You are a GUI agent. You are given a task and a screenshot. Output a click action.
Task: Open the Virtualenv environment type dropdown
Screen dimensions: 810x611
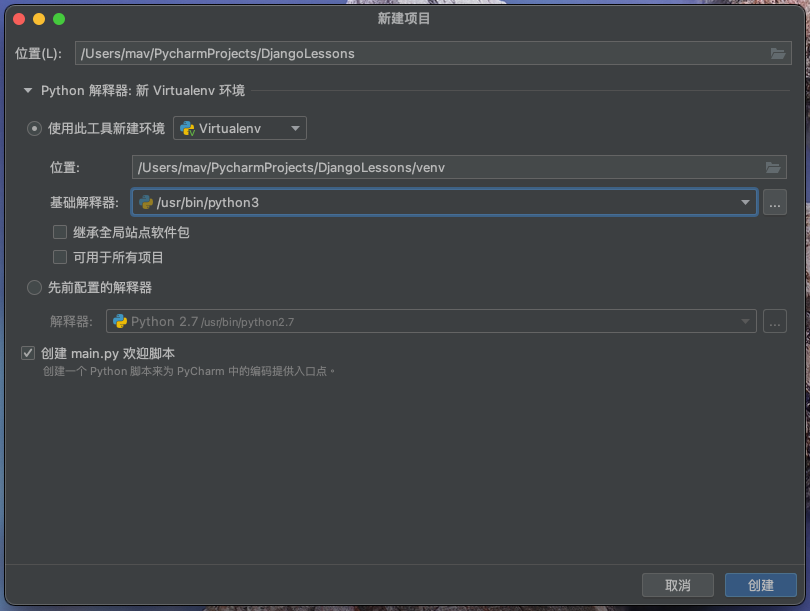point(295,128)
